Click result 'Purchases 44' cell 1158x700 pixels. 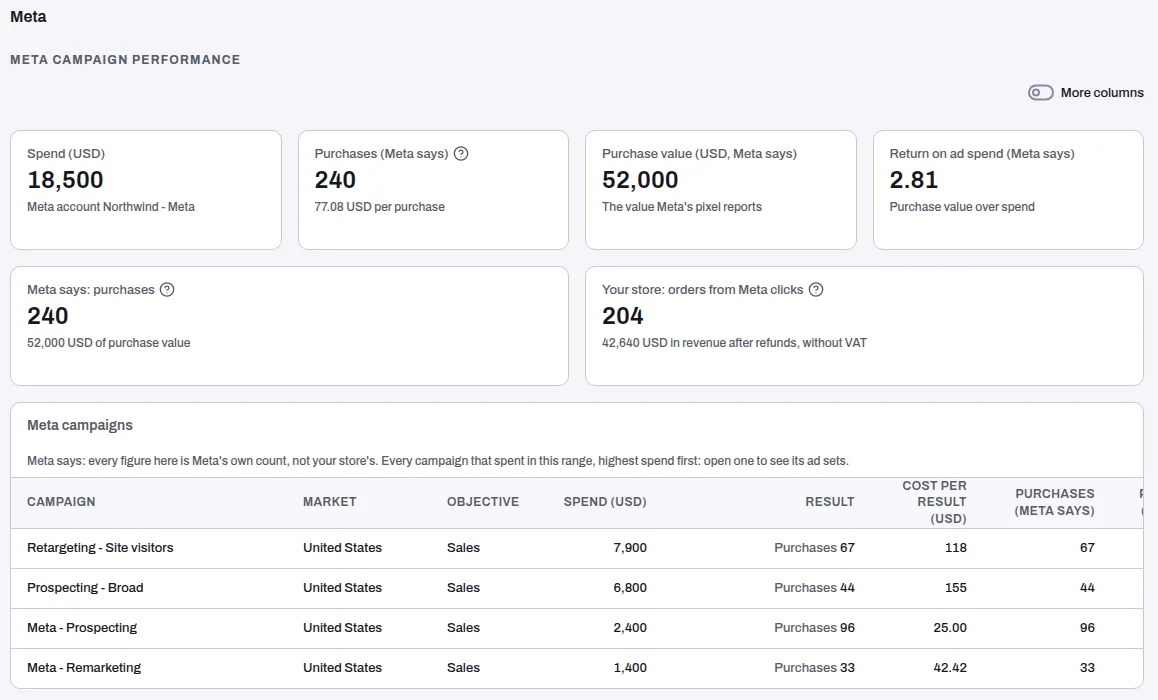click(814, 588)
